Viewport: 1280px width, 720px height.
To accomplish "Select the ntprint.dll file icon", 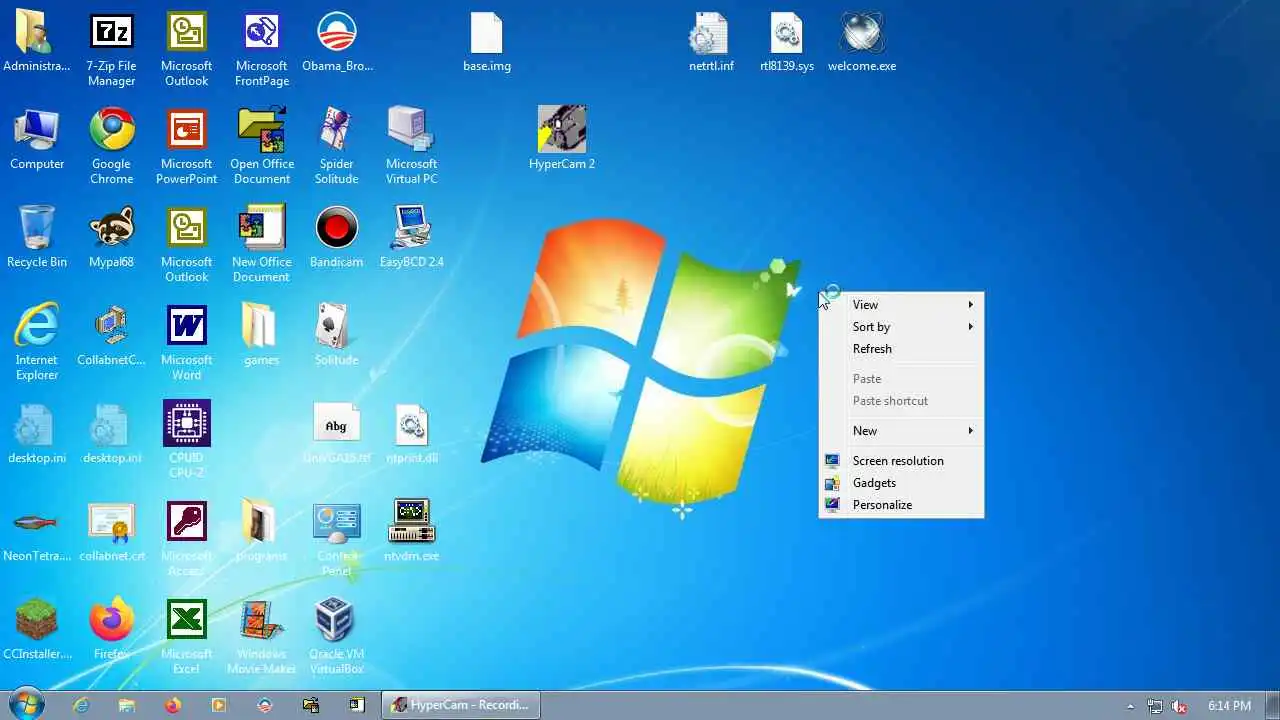I will click(412, 432).
